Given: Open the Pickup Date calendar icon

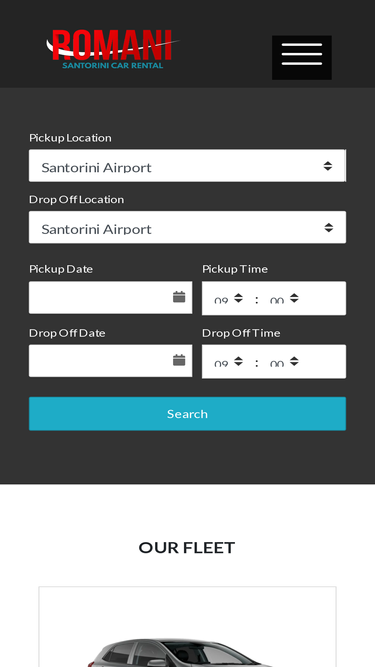Looking at the screenshot, I should (x=179, y=297).
